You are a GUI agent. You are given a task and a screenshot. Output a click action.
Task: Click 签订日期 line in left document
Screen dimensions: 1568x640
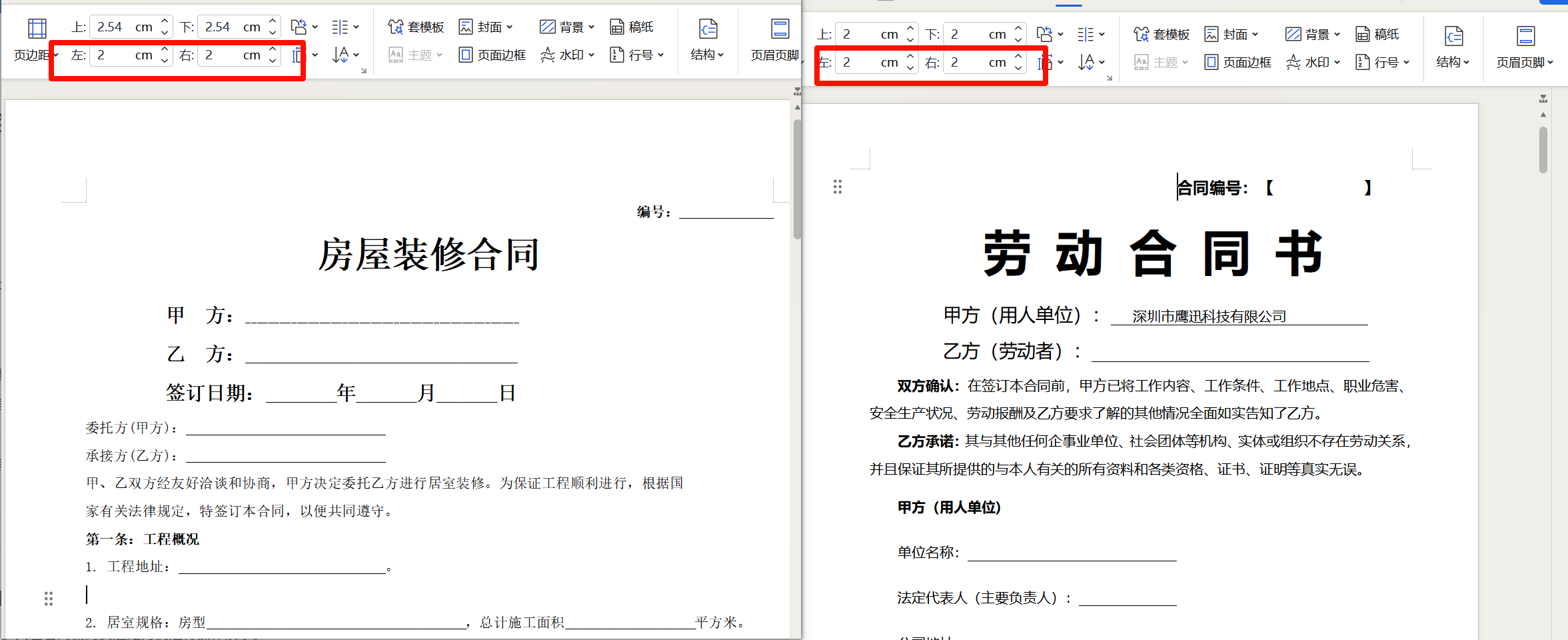(341, 393)
